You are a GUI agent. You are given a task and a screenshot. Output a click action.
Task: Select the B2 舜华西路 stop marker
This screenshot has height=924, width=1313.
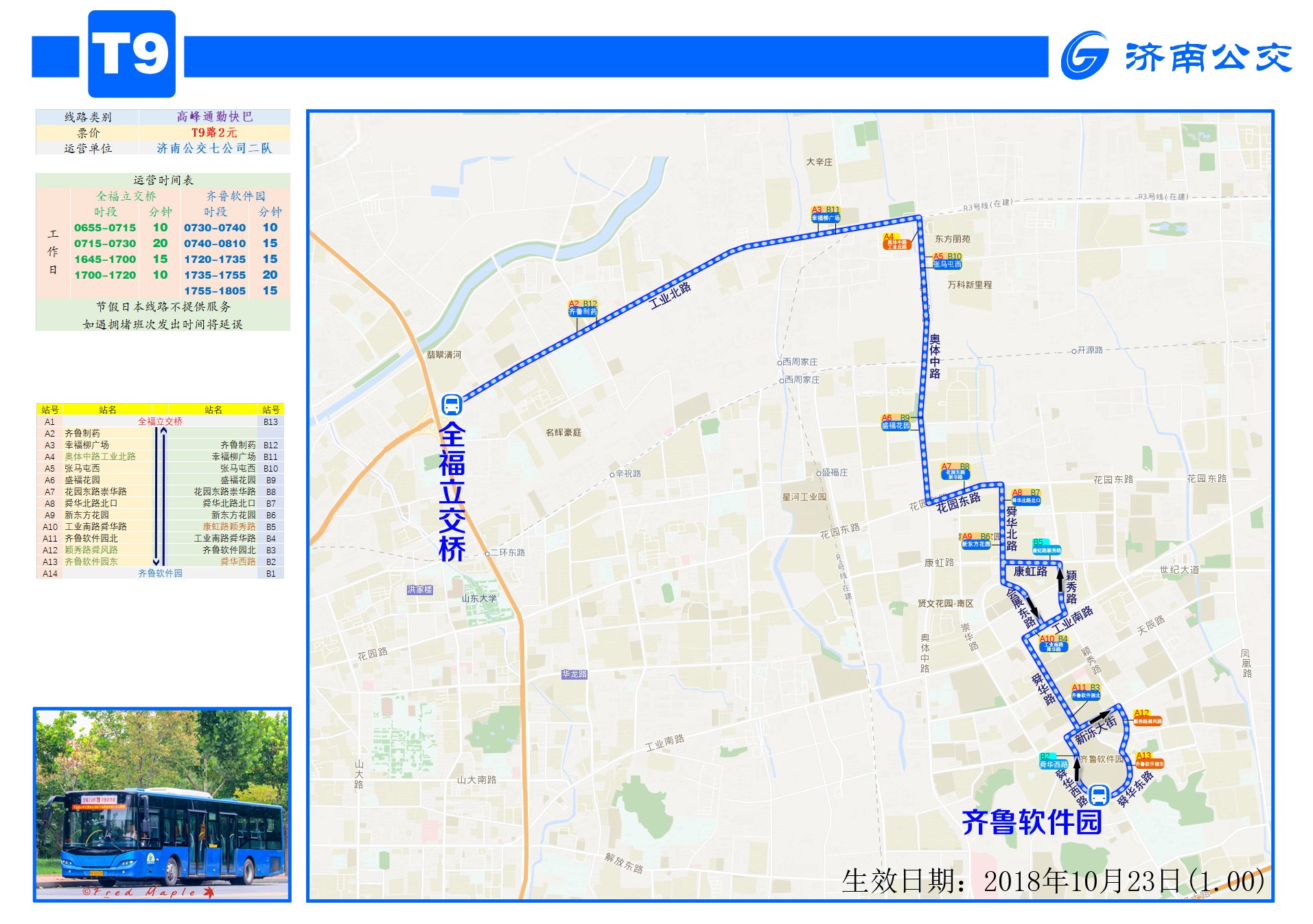pos(1054,761)
